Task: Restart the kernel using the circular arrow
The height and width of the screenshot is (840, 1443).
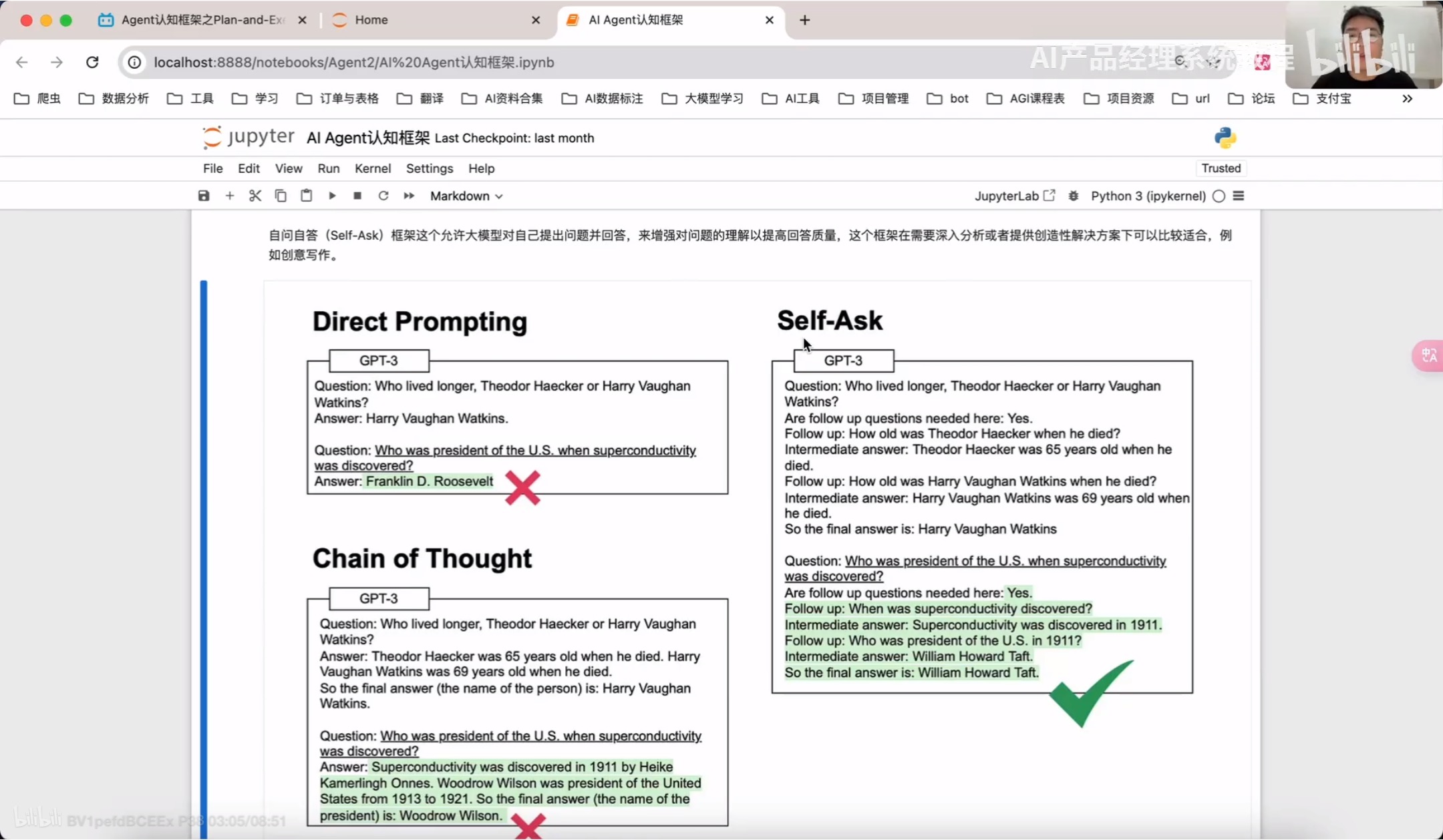Action: pyautogui.click(x=383, y=196)
